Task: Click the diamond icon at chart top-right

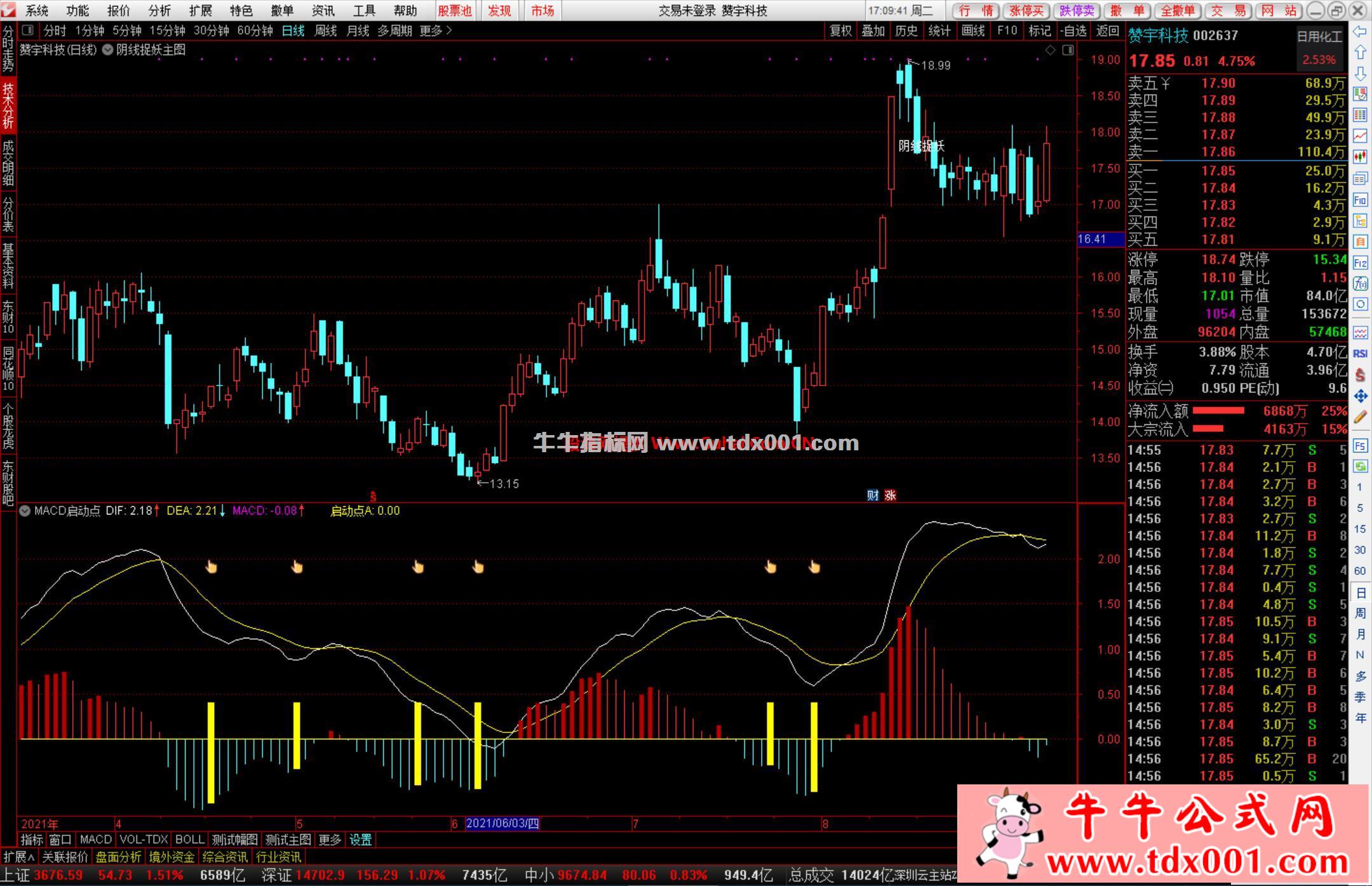Action: 1051,50
